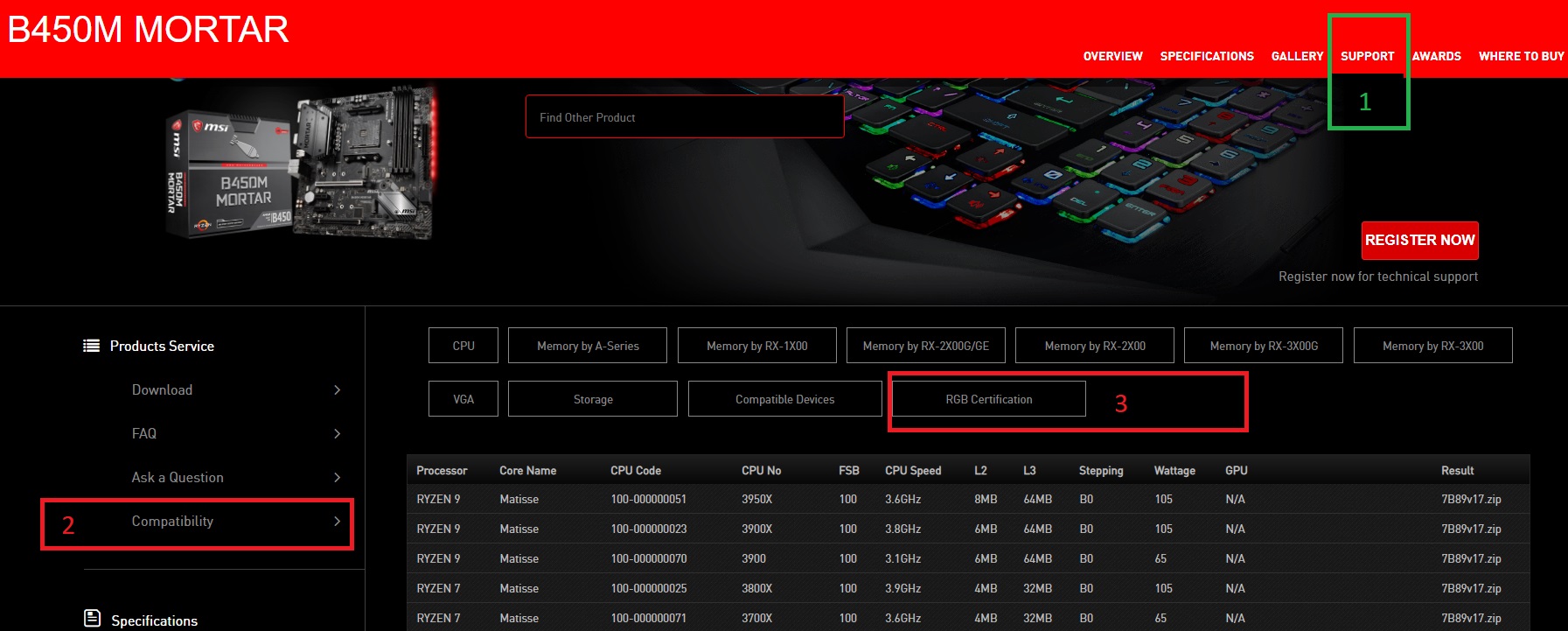Click the 3950X CPU number cell
Screen dimensions: 1568x631
pyautogui.click(x=757, y=500)
